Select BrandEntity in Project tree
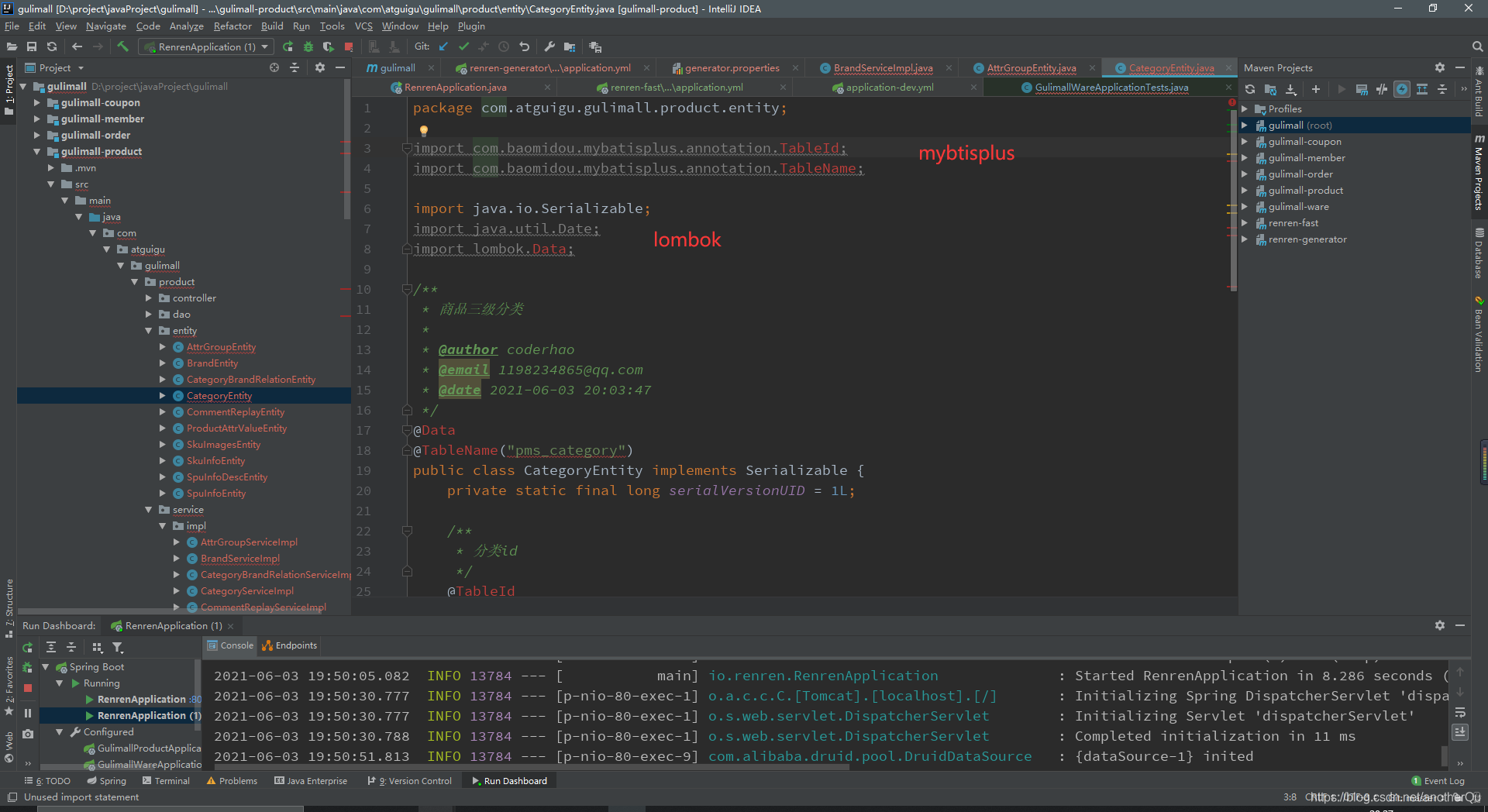 (212, 363)
